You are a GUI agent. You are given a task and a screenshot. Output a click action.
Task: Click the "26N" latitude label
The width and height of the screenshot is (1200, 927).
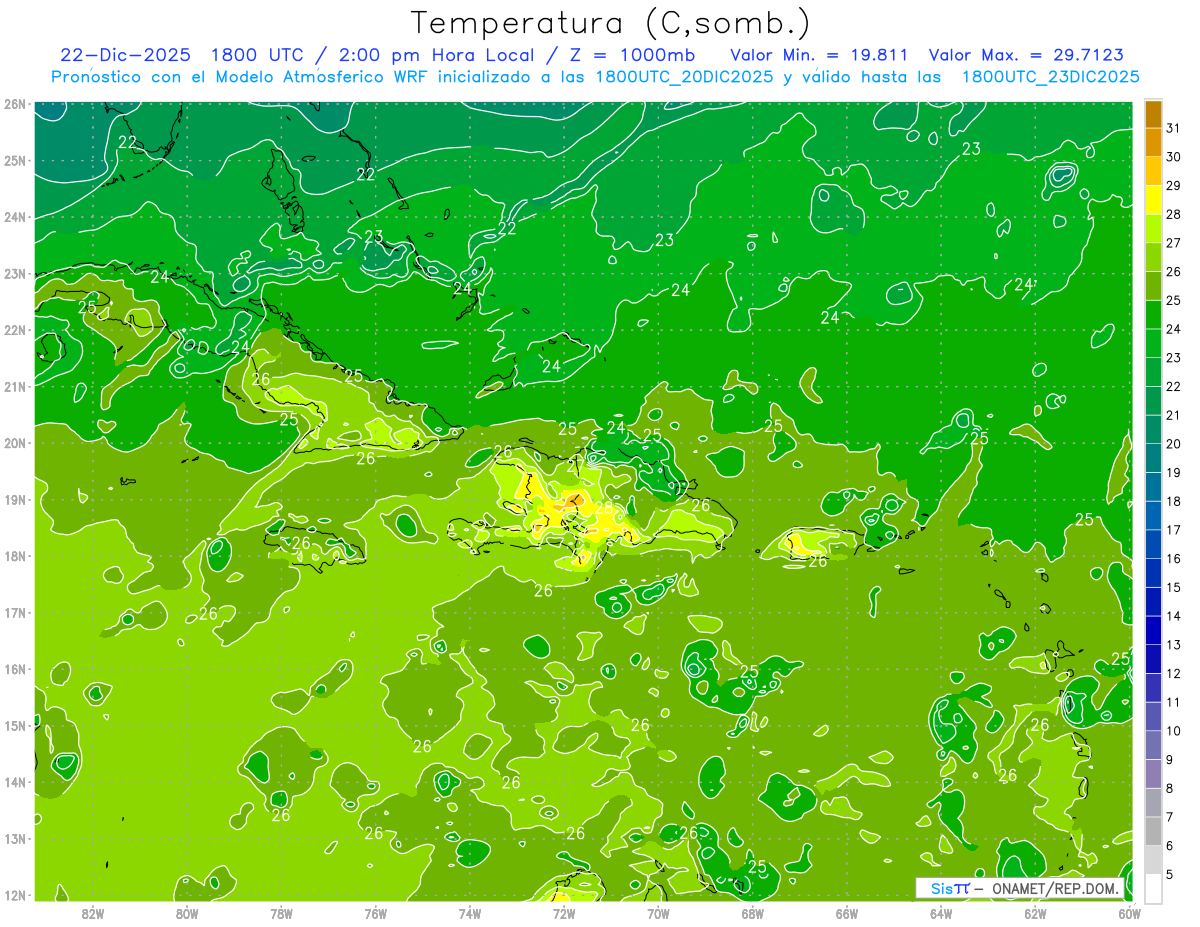[x=15, y=104]
